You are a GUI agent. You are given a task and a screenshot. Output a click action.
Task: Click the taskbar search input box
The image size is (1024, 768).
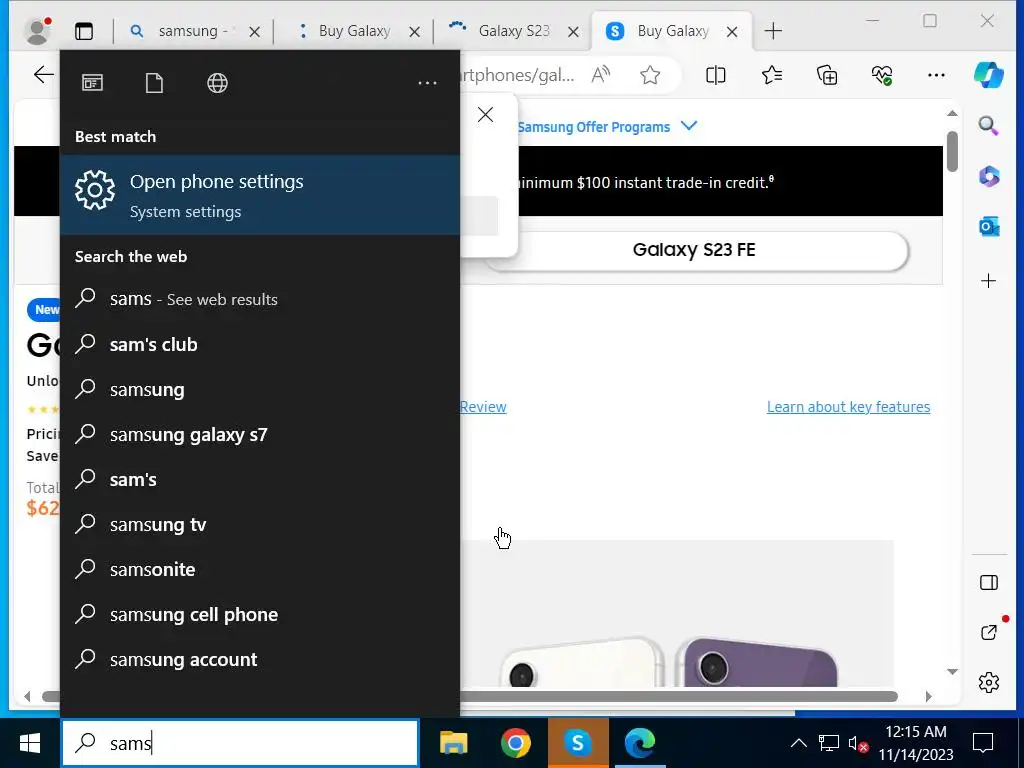click(x=240, y=743)
